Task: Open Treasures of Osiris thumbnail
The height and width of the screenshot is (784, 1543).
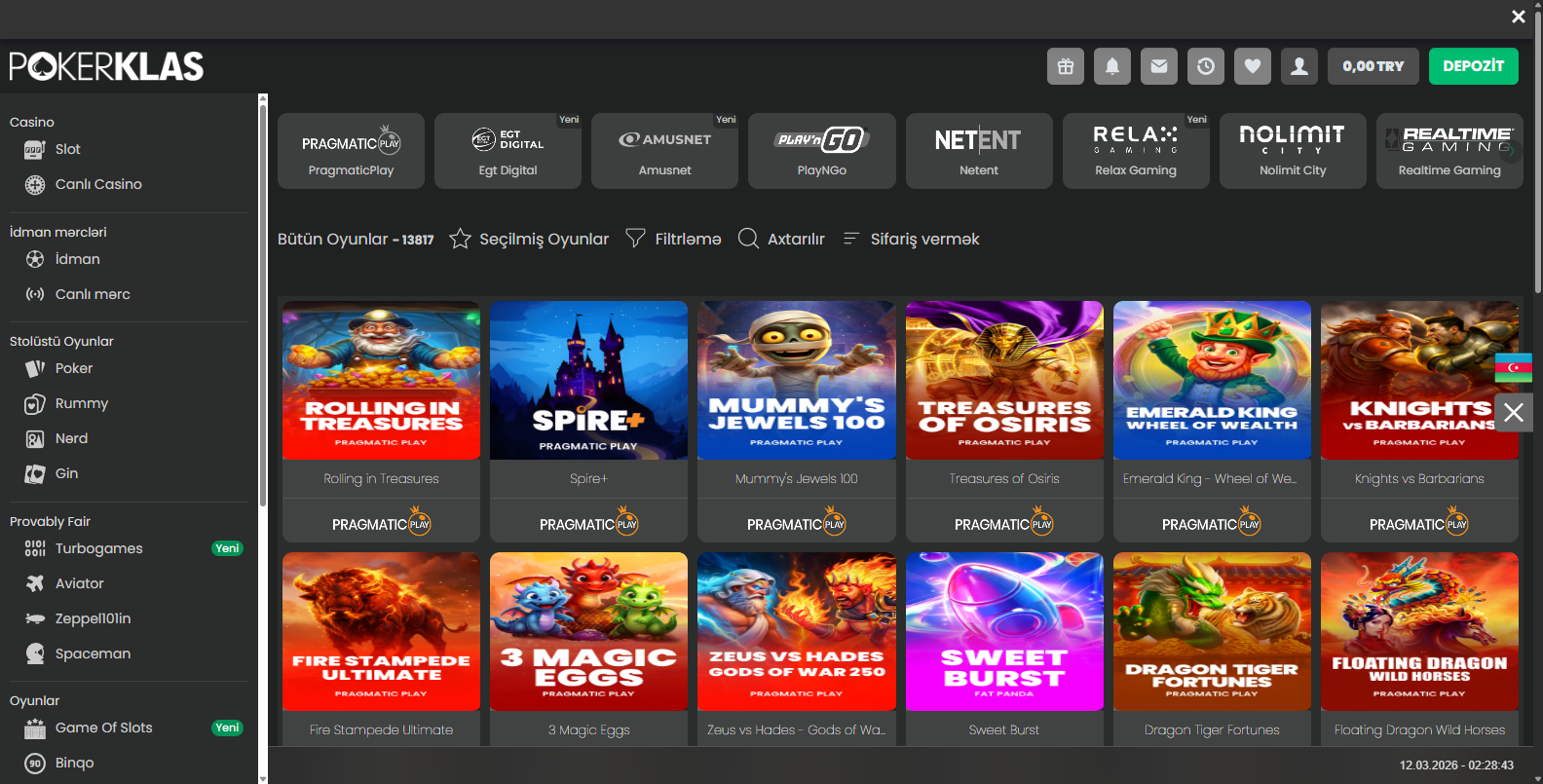Action: (x=1004, y=380)
